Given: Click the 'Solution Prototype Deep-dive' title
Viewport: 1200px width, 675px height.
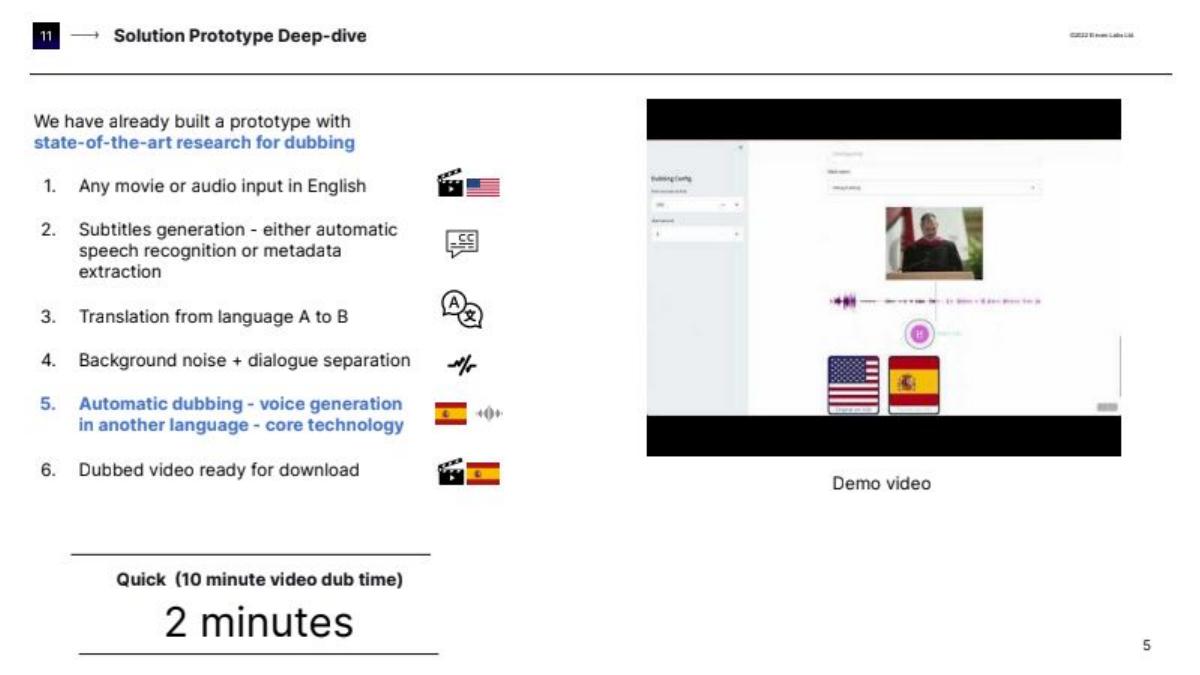Looking at the screenshot, I should 240,37.
